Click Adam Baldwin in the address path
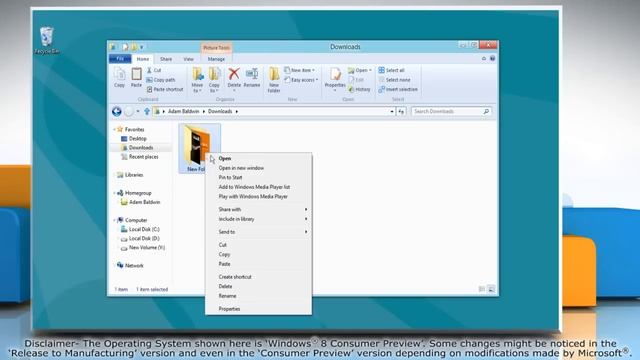The width and height of the screenshot is (640, 360). 183,111
